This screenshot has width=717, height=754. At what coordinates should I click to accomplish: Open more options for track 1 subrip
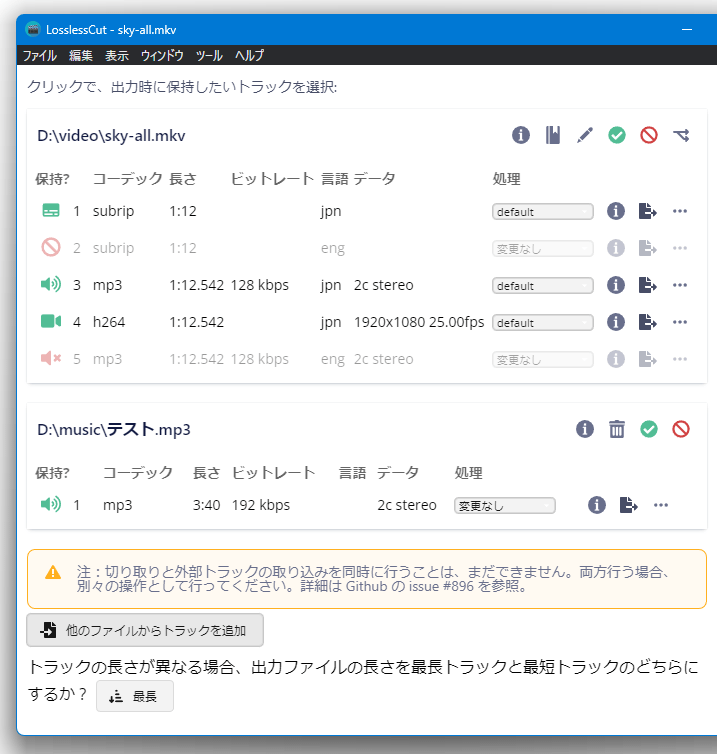tap(680, 211)
